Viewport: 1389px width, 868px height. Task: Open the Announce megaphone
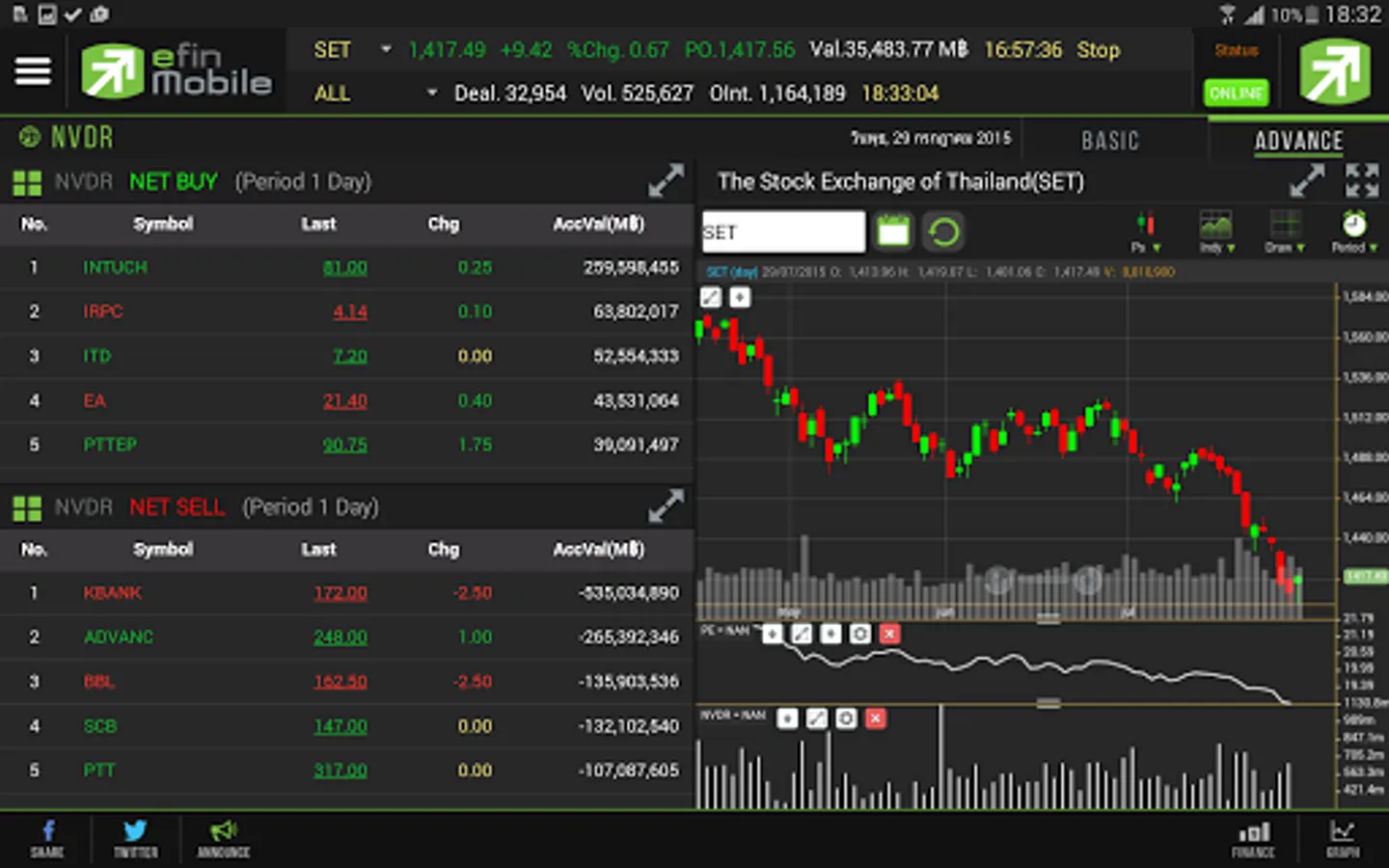pos(224,839)
